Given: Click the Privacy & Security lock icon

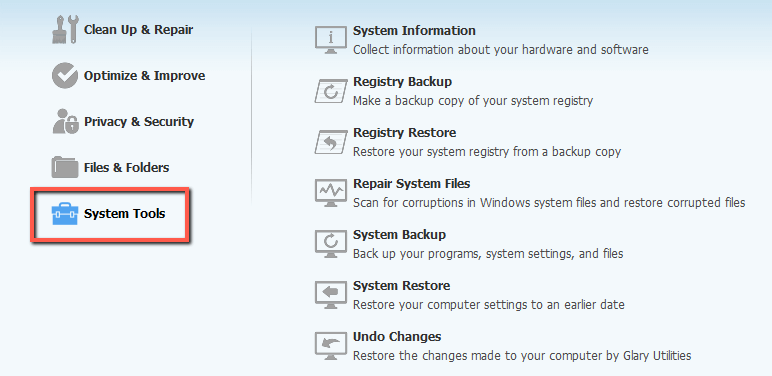Looking at the screenshot, I should pyautogui.click(x=65, y=122).
